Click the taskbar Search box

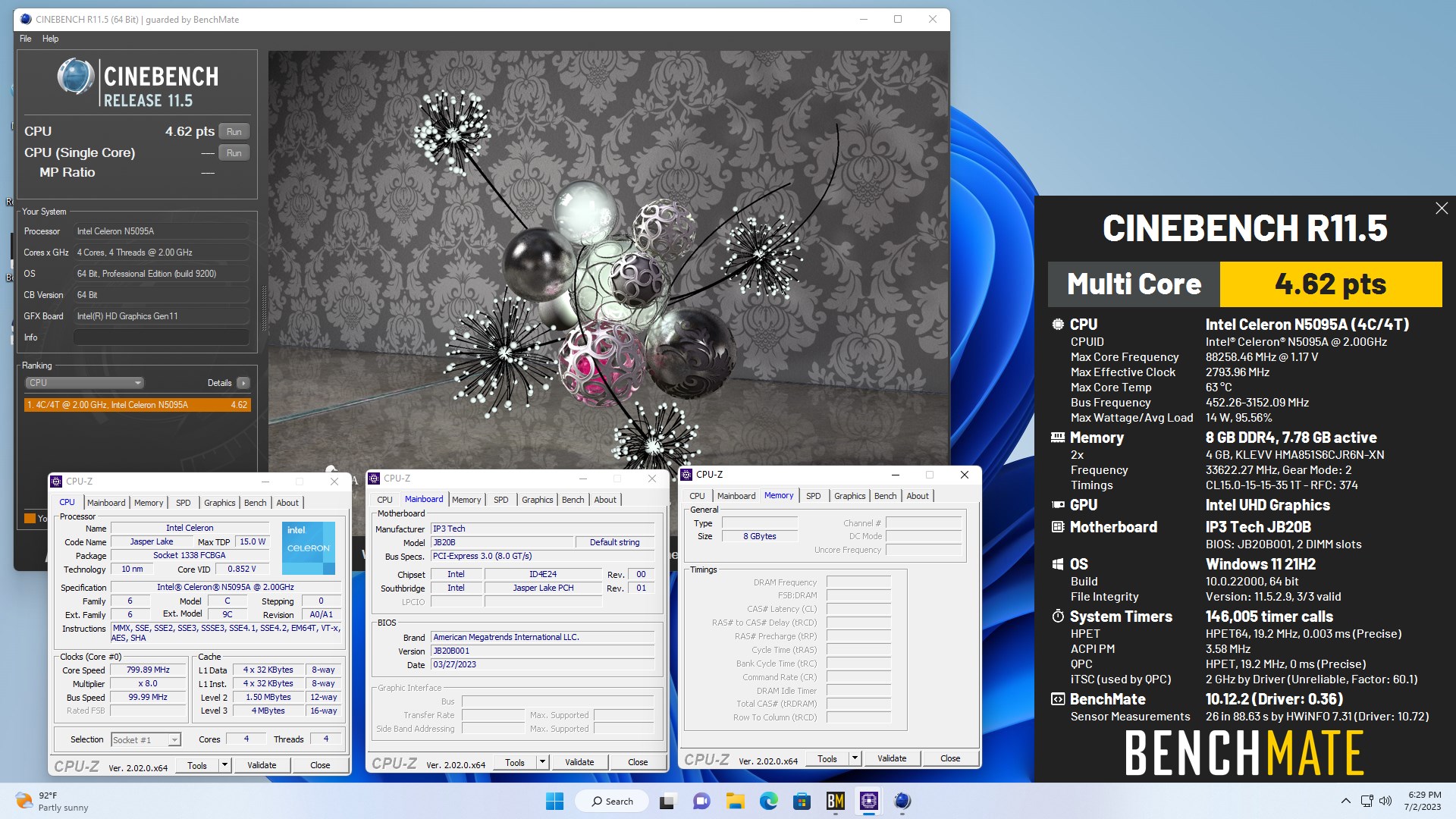[x=611, y=802]
